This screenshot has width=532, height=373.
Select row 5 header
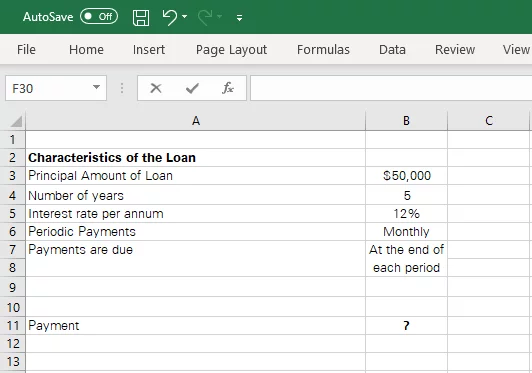coord(13,214)
